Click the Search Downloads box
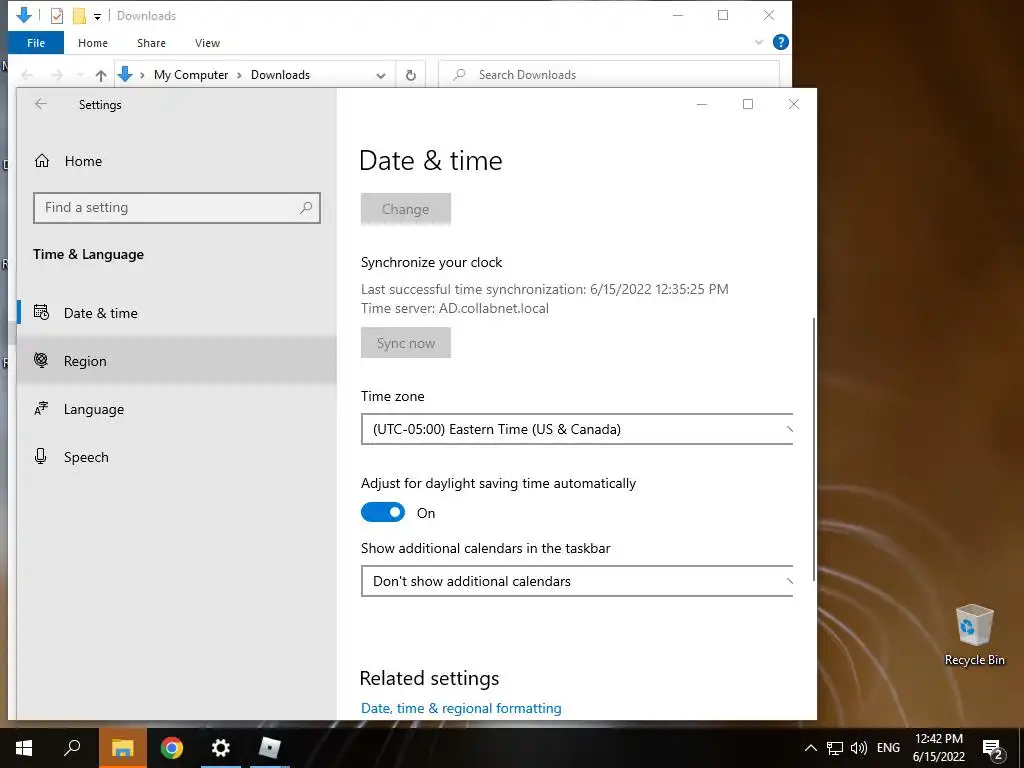Viewport: 1024px width, 768px height. coord(609,74)
